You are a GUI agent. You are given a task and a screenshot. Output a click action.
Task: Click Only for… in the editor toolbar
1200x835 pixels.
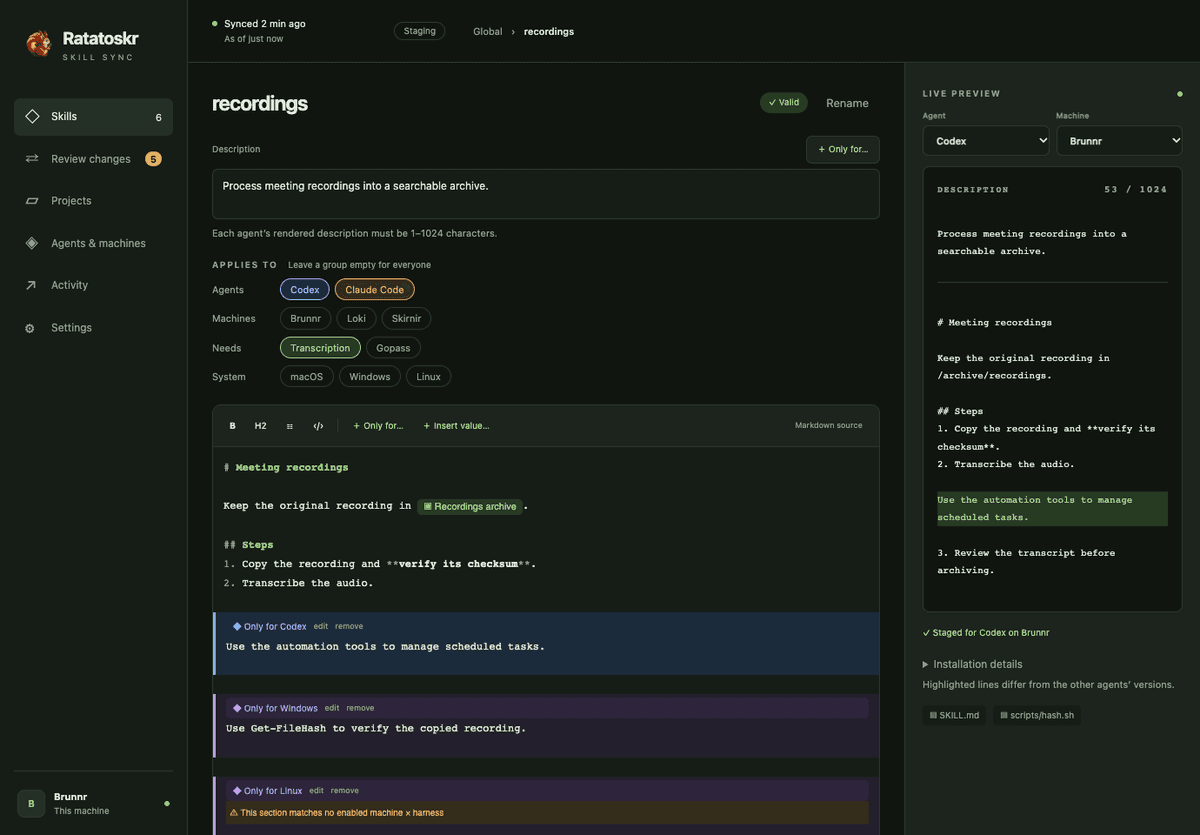pyautogui.click(x=378, y=426)
